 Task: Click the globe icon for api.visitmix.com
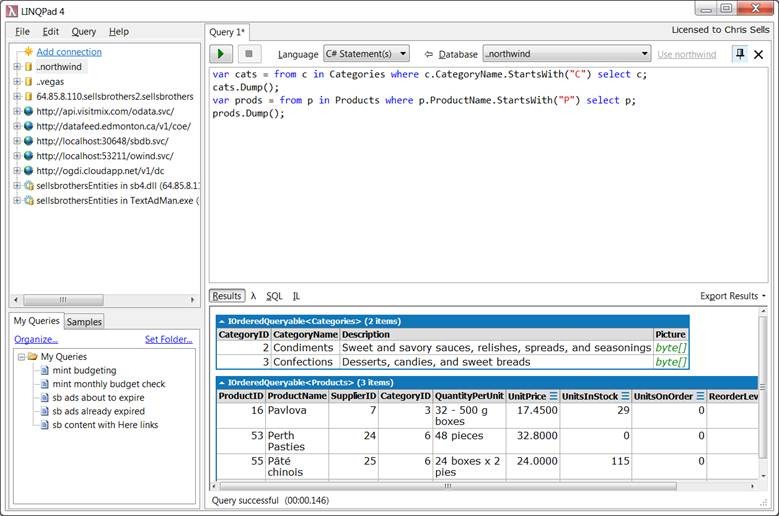(28, 111)
